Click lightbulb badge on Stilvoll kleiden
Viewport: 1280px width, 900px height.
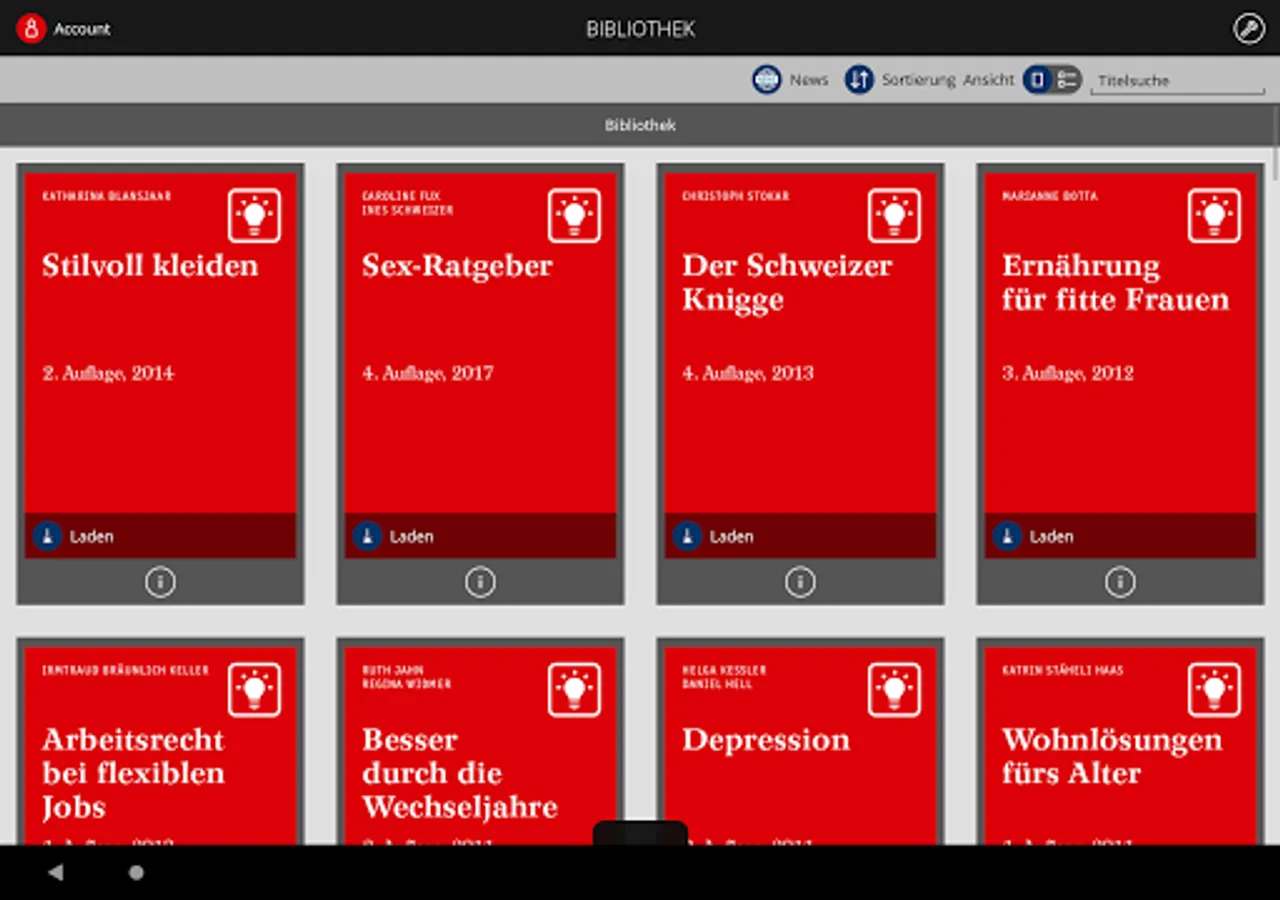point(254,215)
